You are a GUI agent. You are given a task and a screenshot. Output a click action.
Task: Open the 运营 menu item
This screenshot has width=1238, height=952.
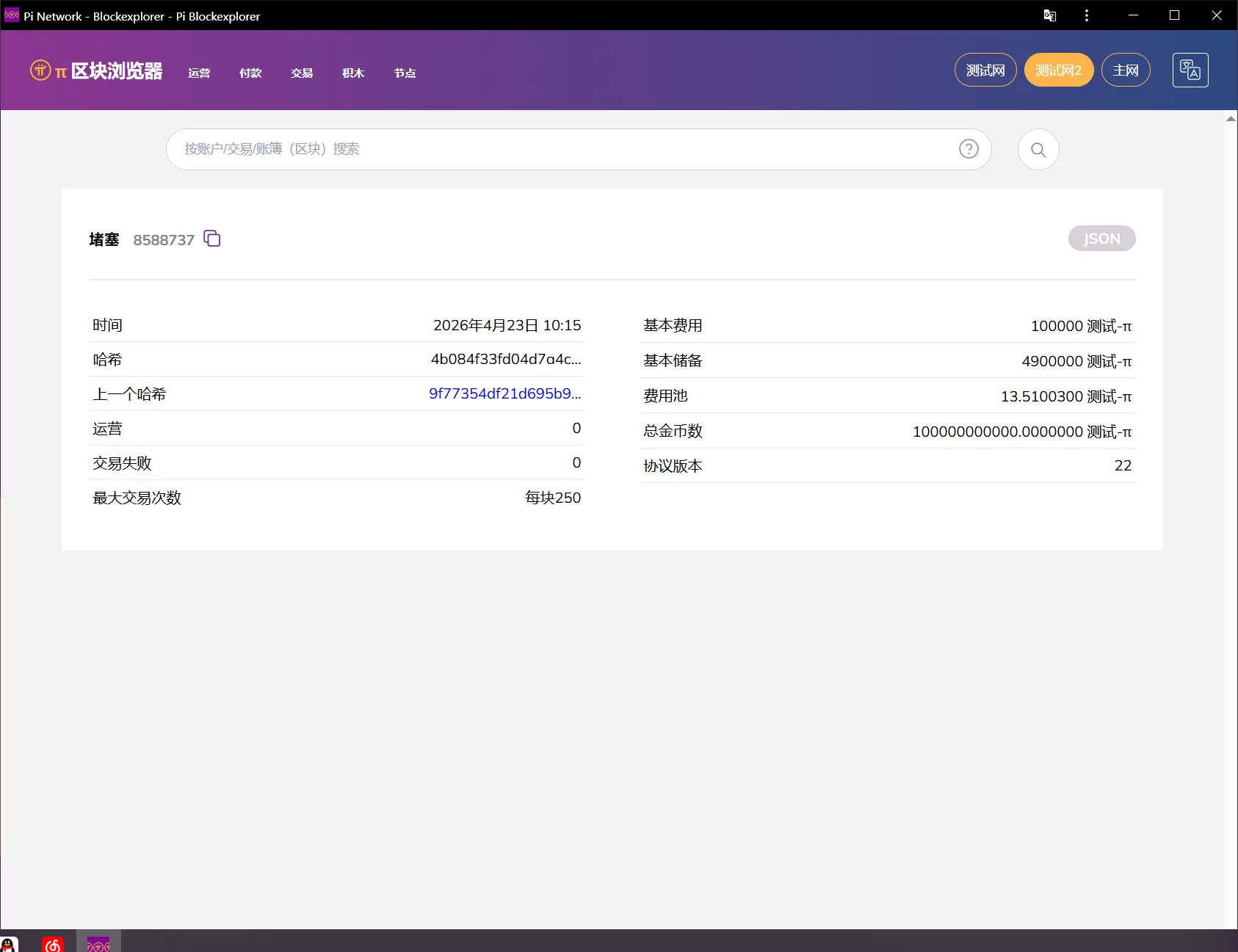[x=199, y=73]
